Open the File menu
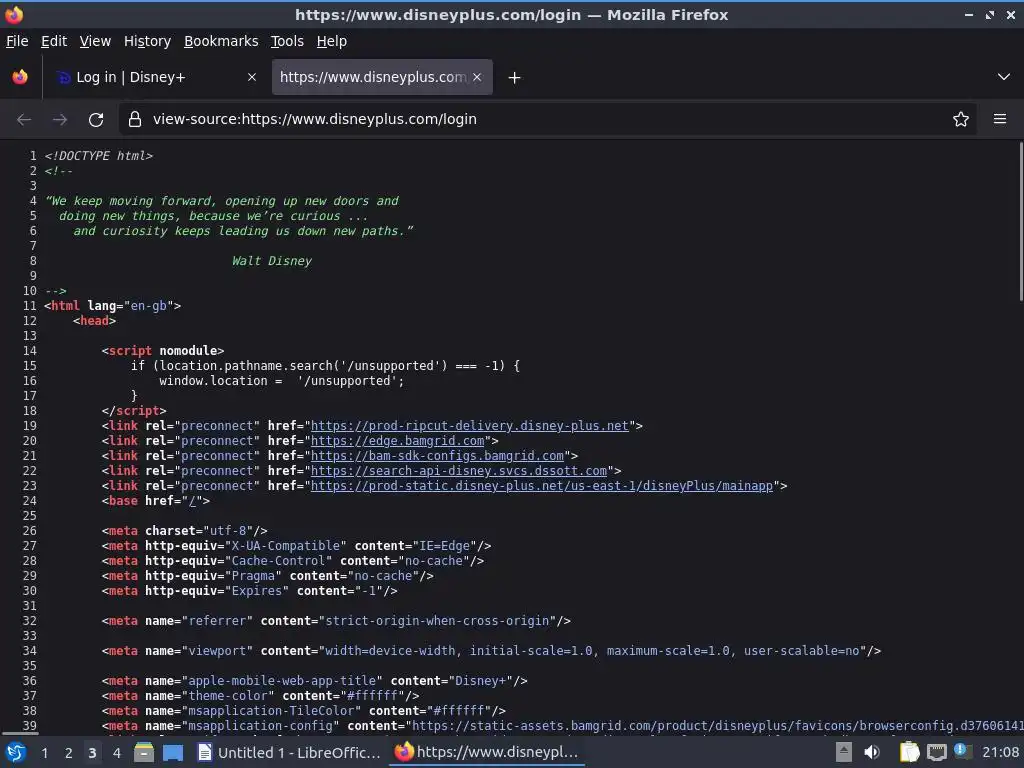This screenshot has width=1024, height=768. (17, 41)
